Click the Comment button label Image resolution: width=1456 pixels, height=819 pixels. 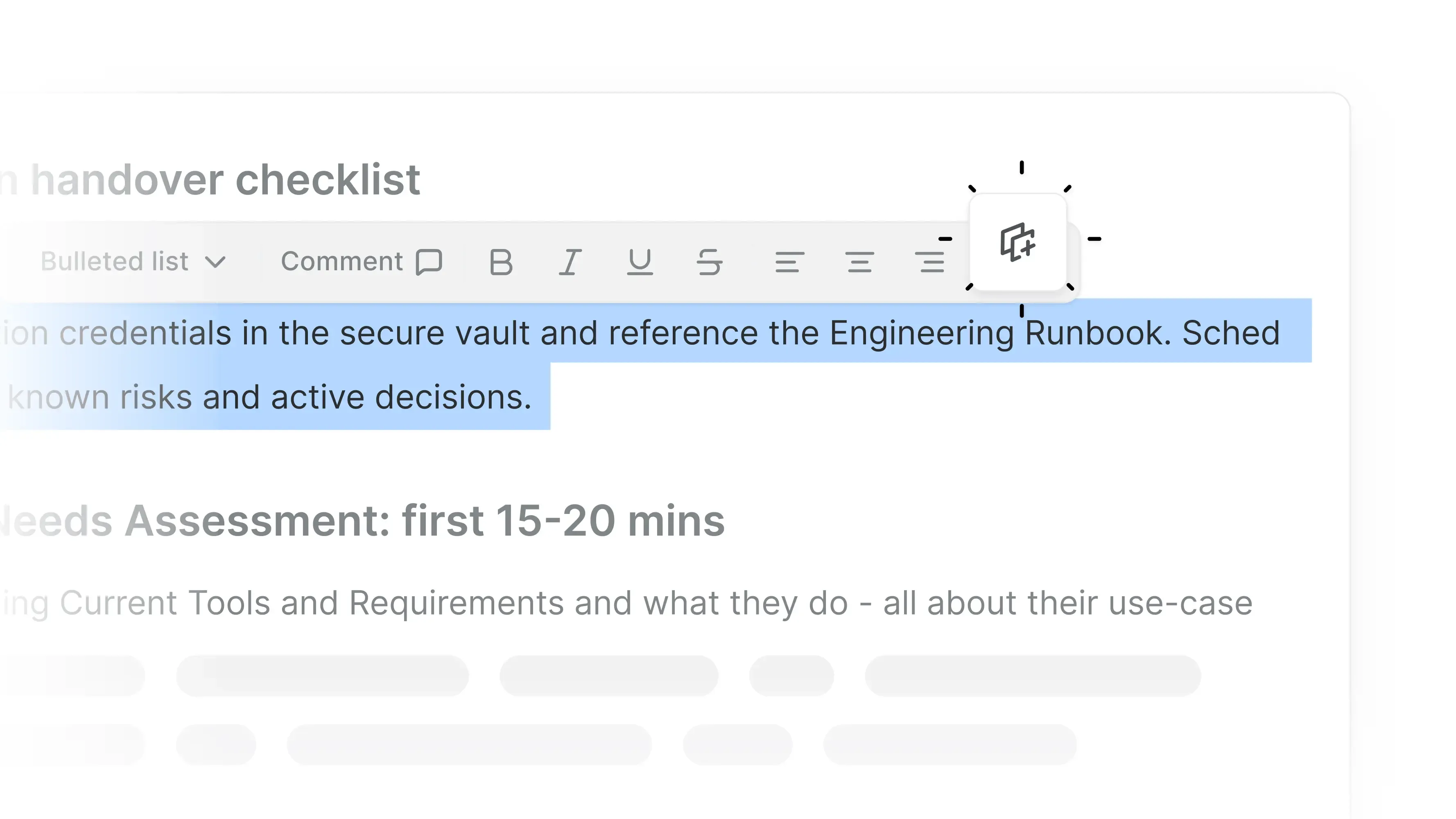pos(342,262)
